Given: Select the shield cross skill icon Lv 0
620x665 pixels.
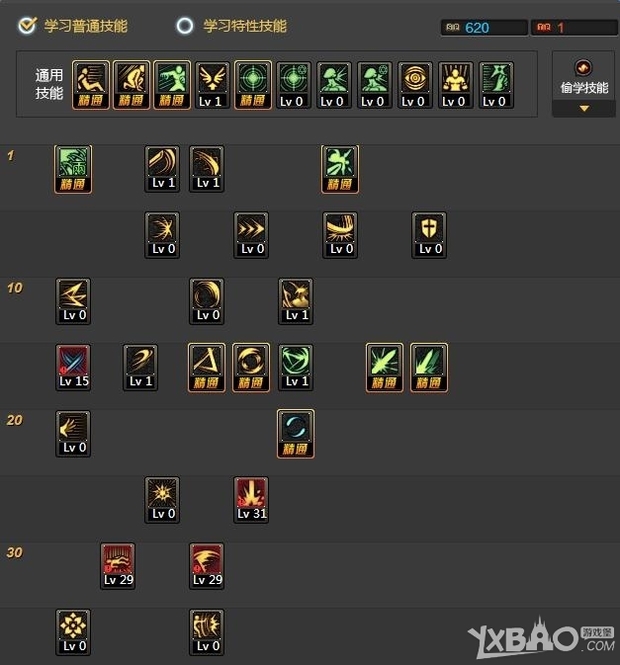Looking at the screenshot, I should click(429, 235).
